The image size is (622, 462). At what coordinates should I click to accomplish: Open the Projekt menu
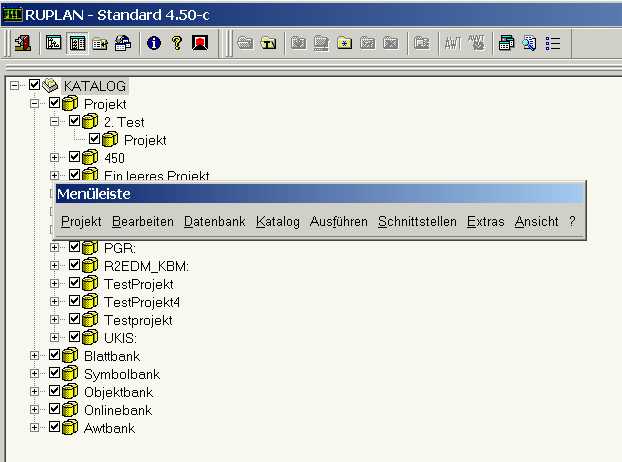click(x=81, y=221)
